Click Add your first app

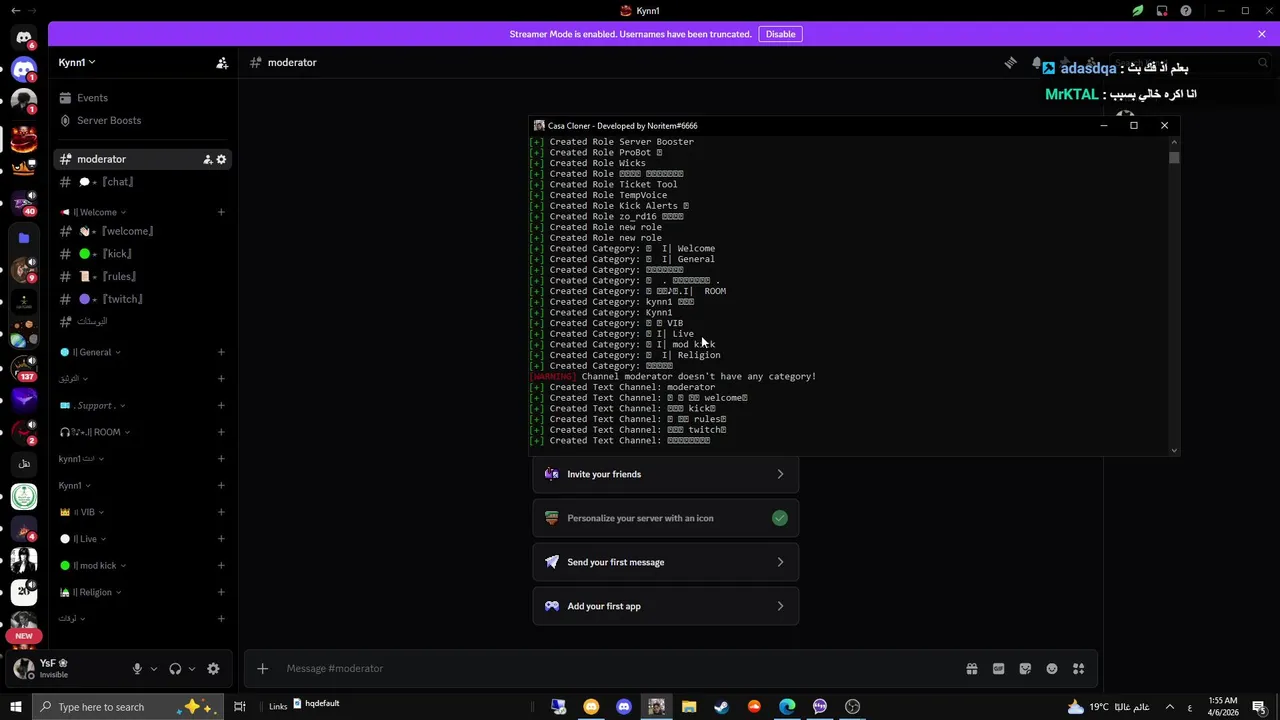(666, 606)
